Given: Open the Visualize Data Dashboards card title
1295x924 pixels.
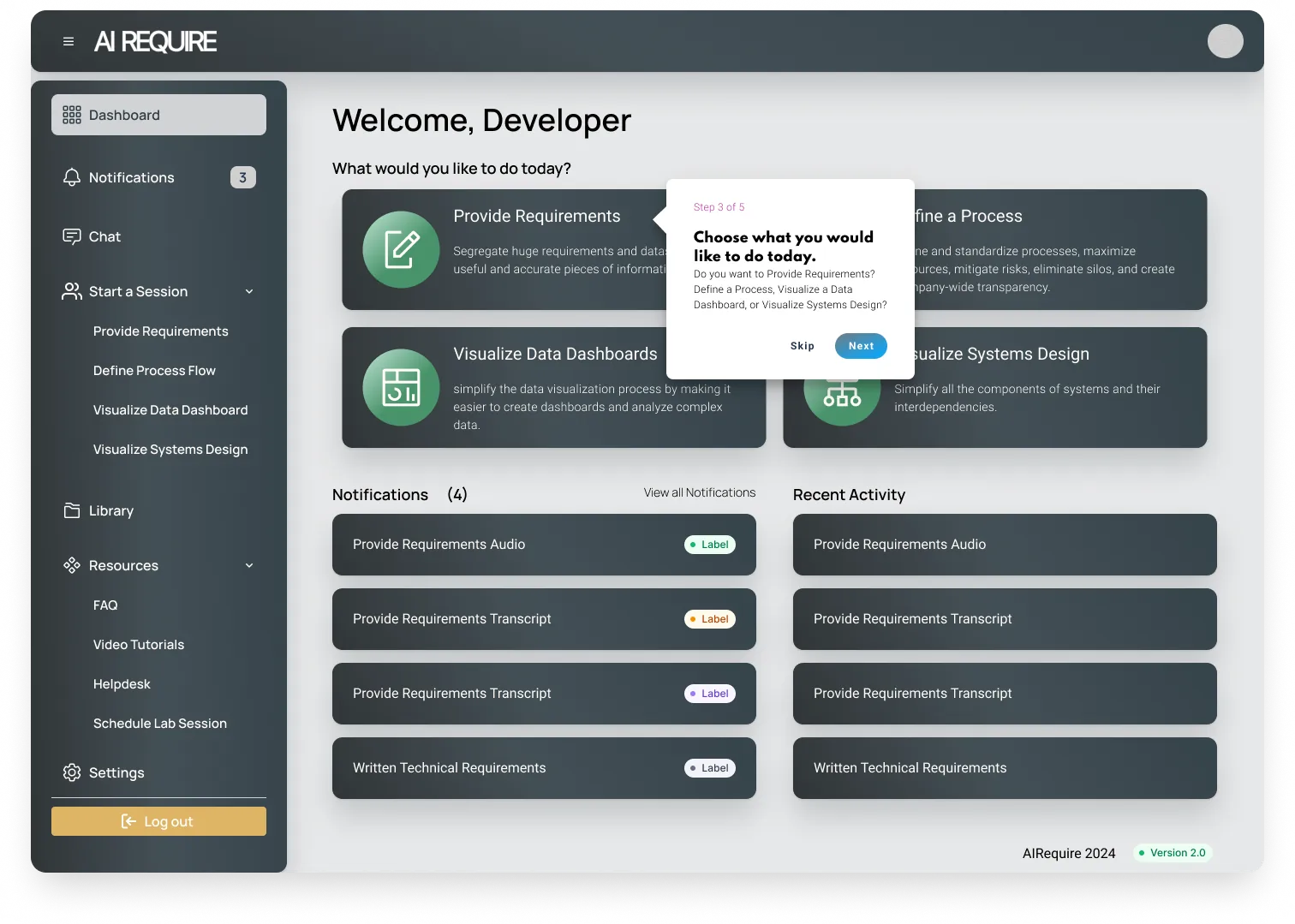Looking at the screenshot, I should [555, 355].
